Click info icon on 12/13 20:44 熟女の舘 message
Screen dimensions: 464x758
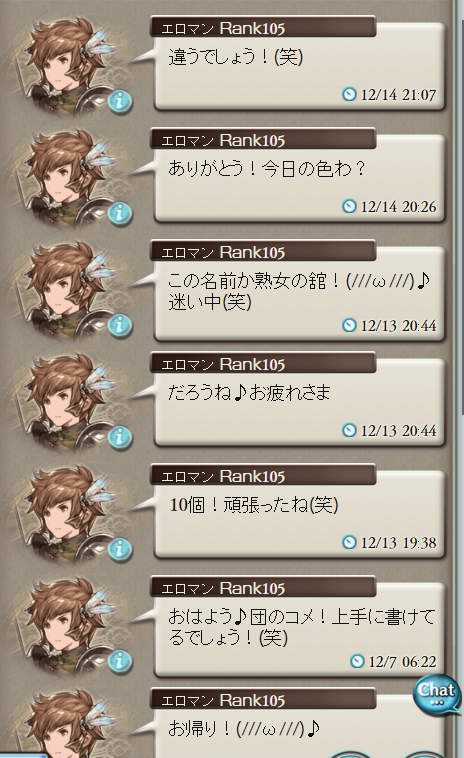(x=120, y=325)
